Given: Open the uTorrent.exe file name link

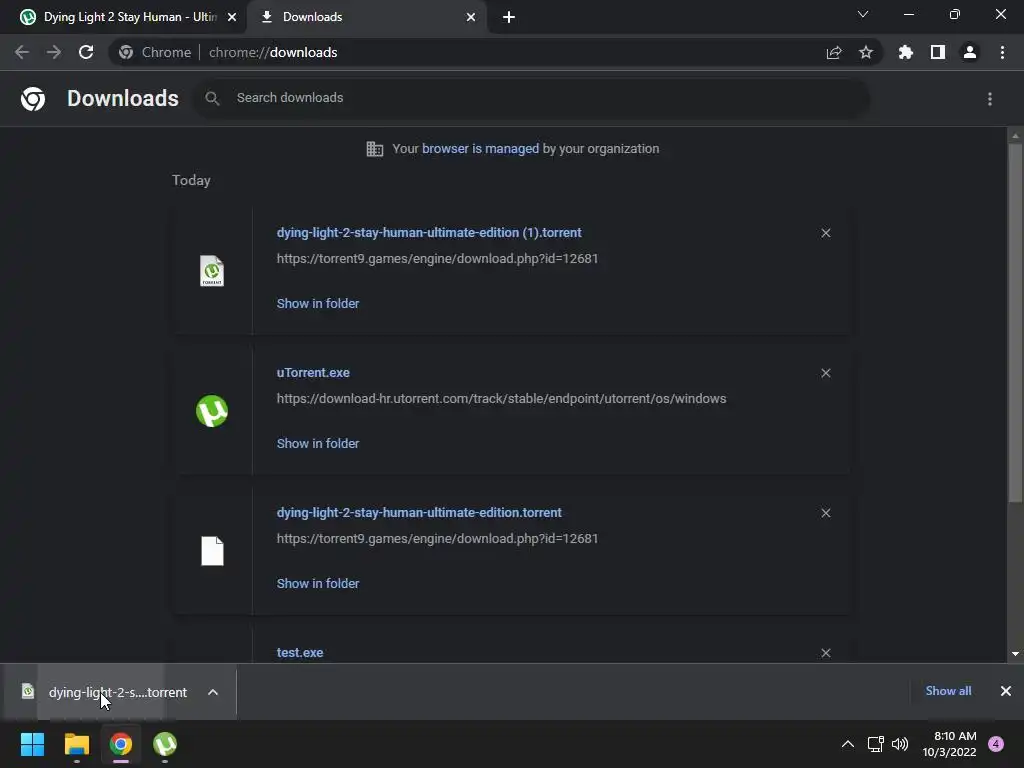Looking at the screenshot, I should 313,373.
